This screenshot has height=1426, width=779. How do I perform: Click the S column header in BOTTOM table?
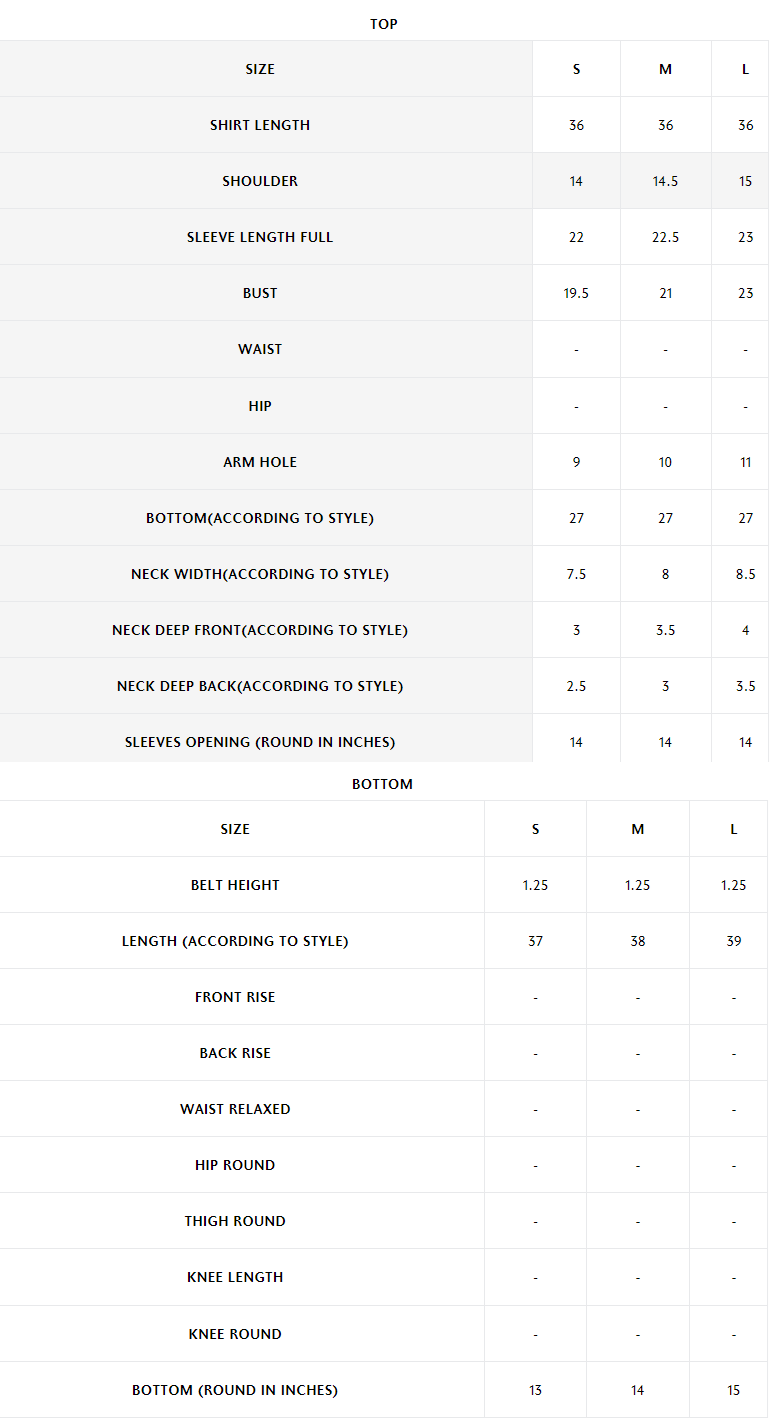[x=536, y=829]
